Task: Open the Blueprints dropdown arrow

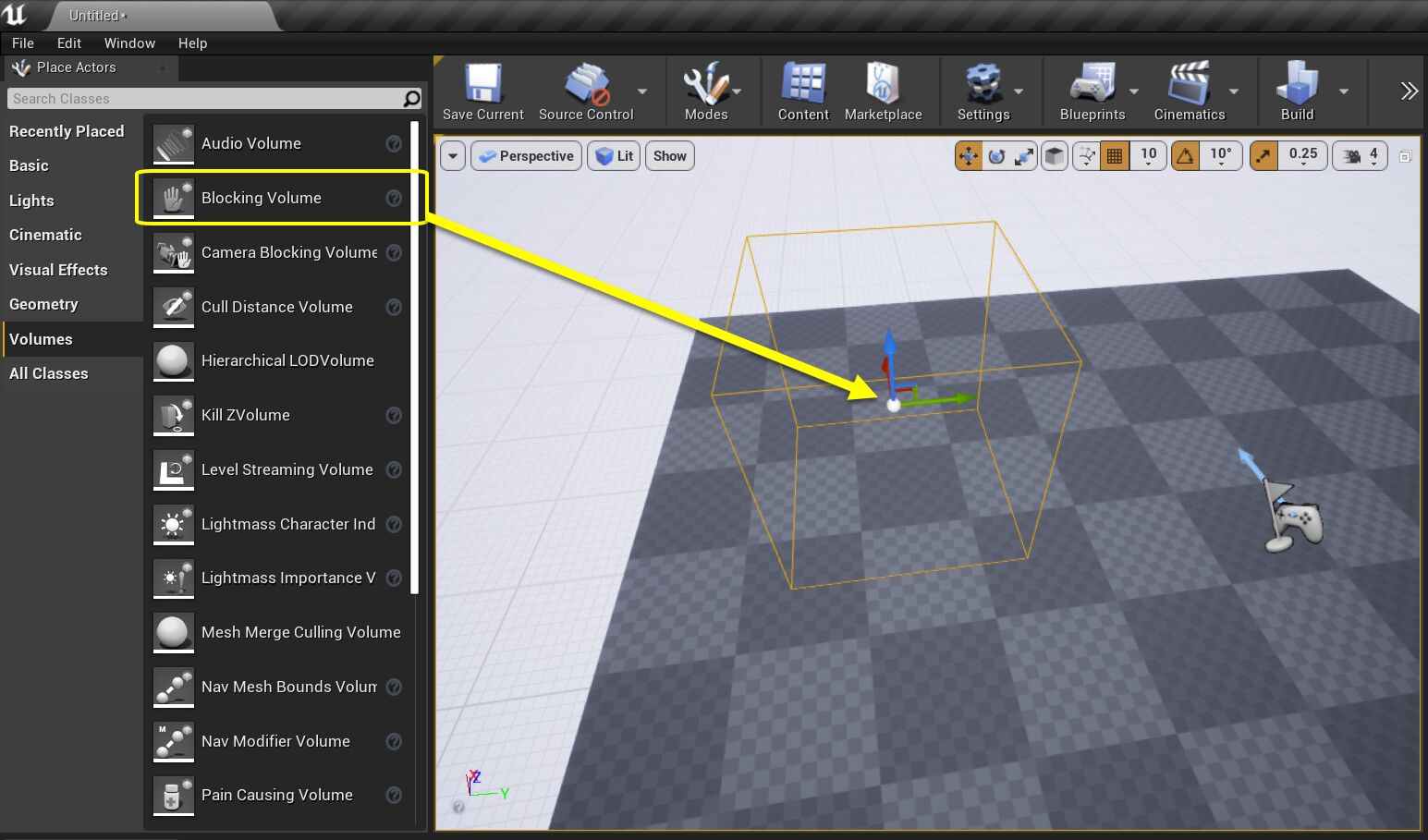Action: point(1134,91)
